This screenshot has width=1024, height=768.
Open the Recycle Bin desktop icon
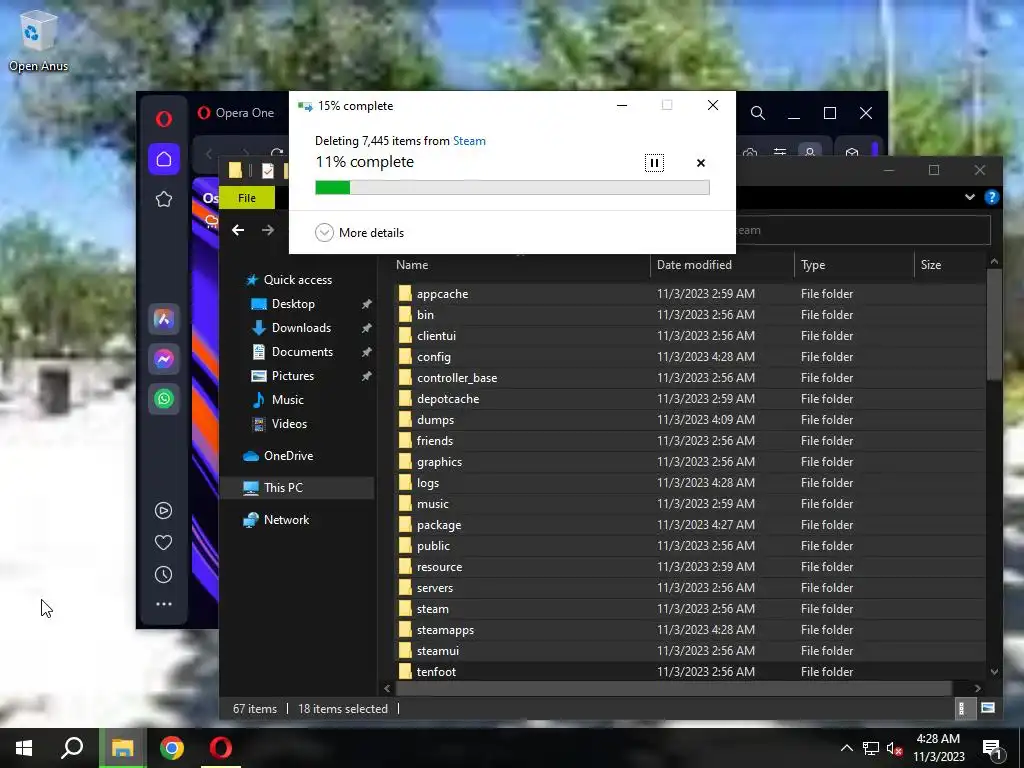[38, 40]
